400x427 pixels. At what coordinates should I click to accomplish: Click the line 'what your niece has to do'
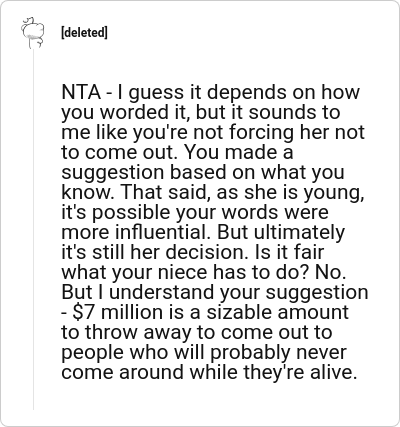[x=203, y=273]
